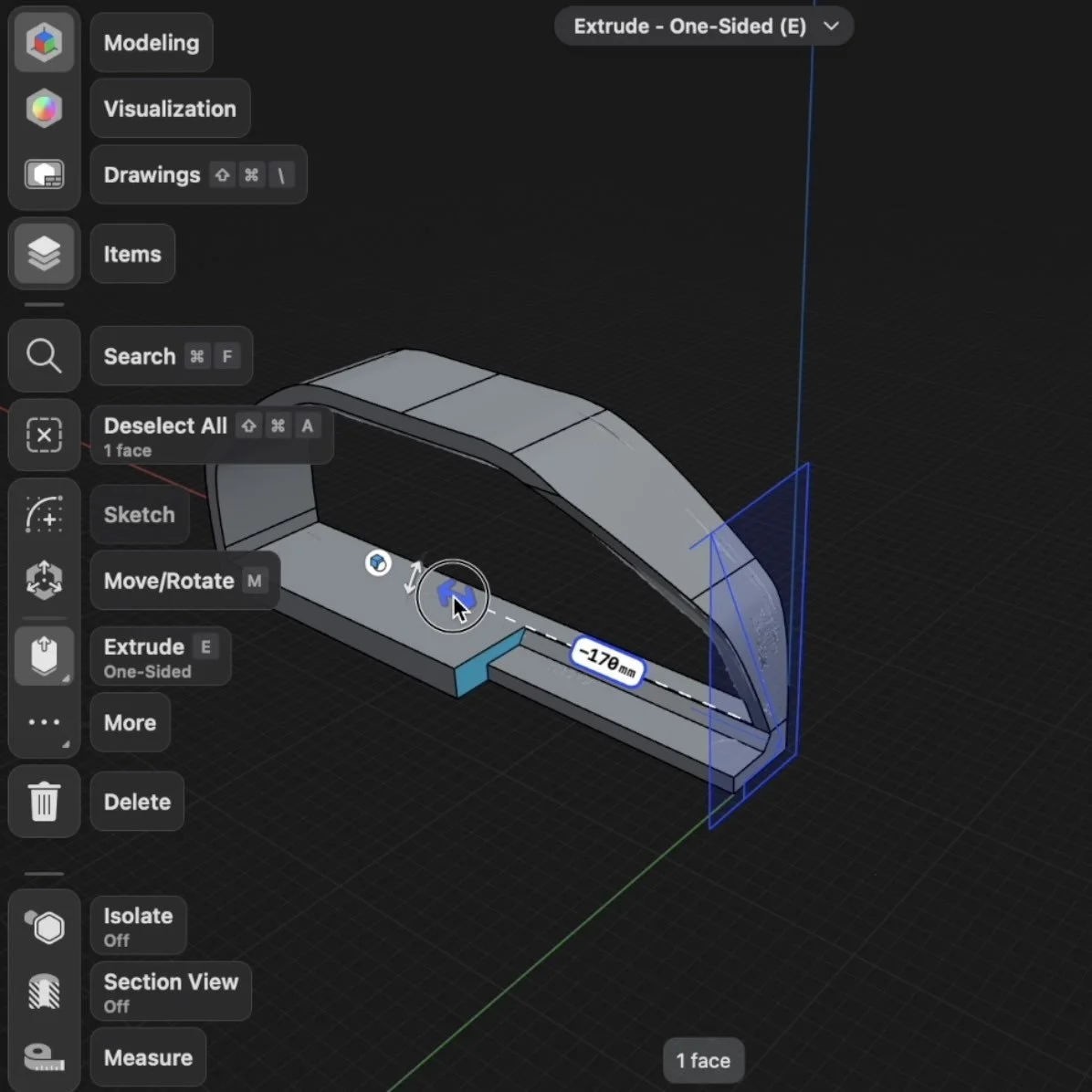Toggle Isolate mode on

point(44,926)
